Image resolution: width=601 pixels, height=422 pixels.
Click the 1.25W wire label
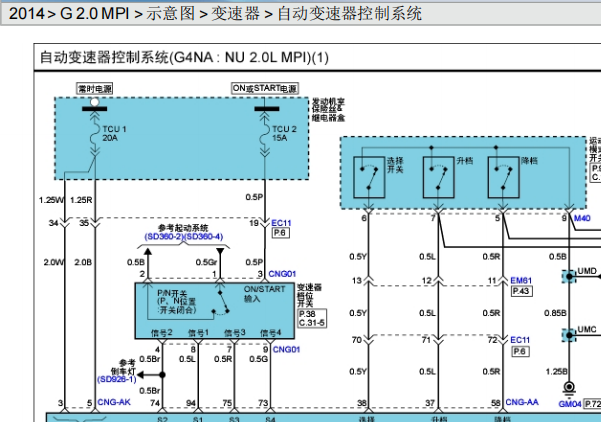click(52, 200)
